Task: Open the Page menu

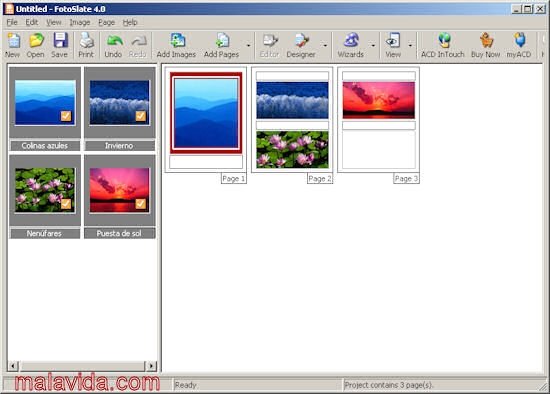Action: tap(106, 22)
